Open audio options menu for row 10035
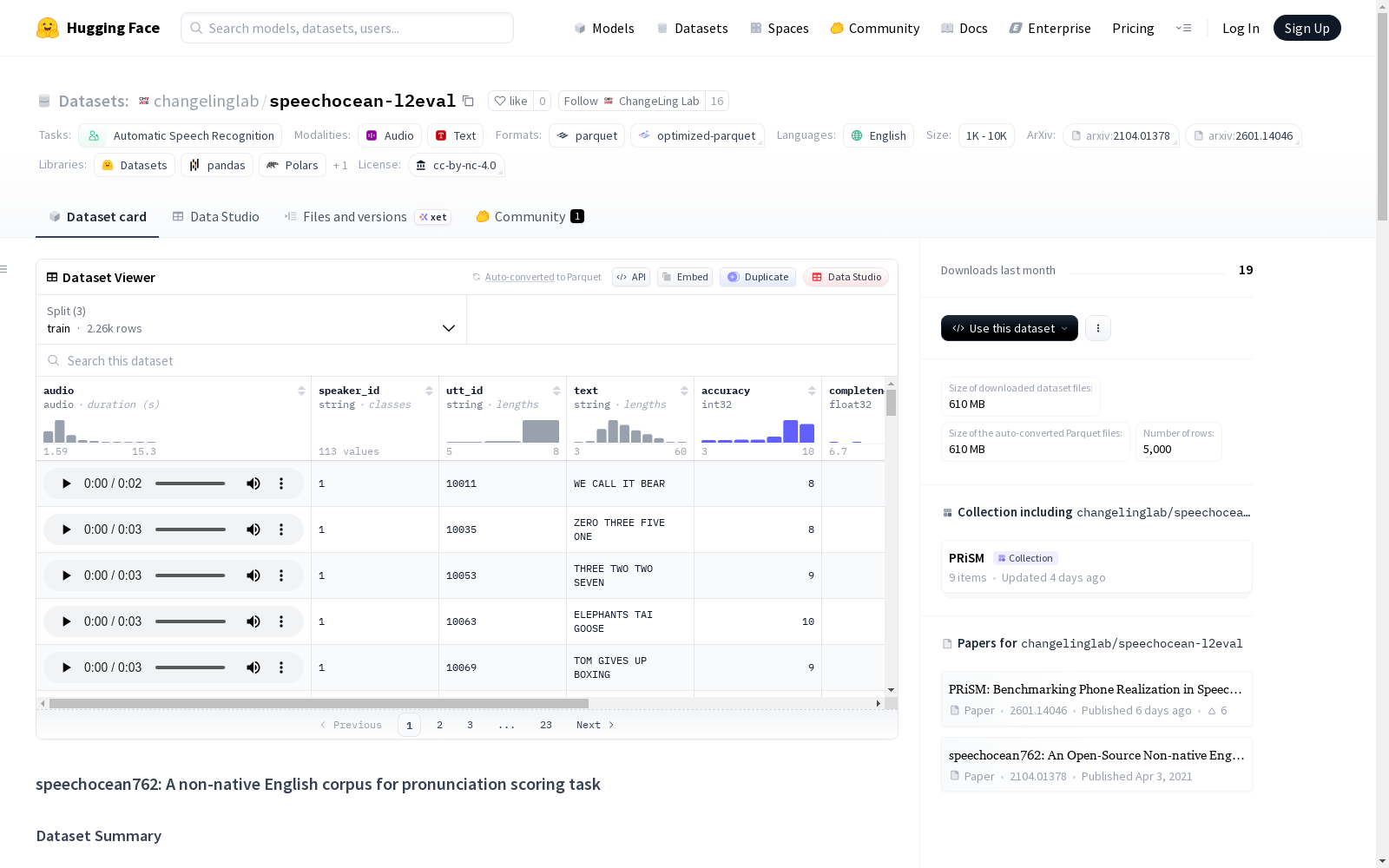This screenshot has height=868, width=1389. tap(281, 529)
